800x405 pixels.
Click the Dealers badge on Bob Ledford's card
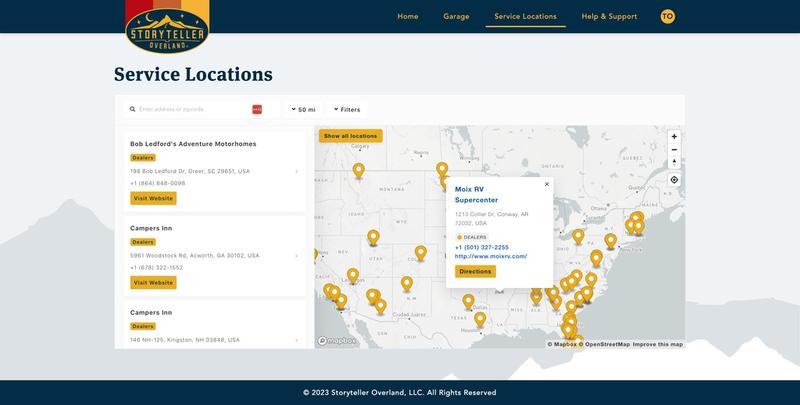(143, 158)
